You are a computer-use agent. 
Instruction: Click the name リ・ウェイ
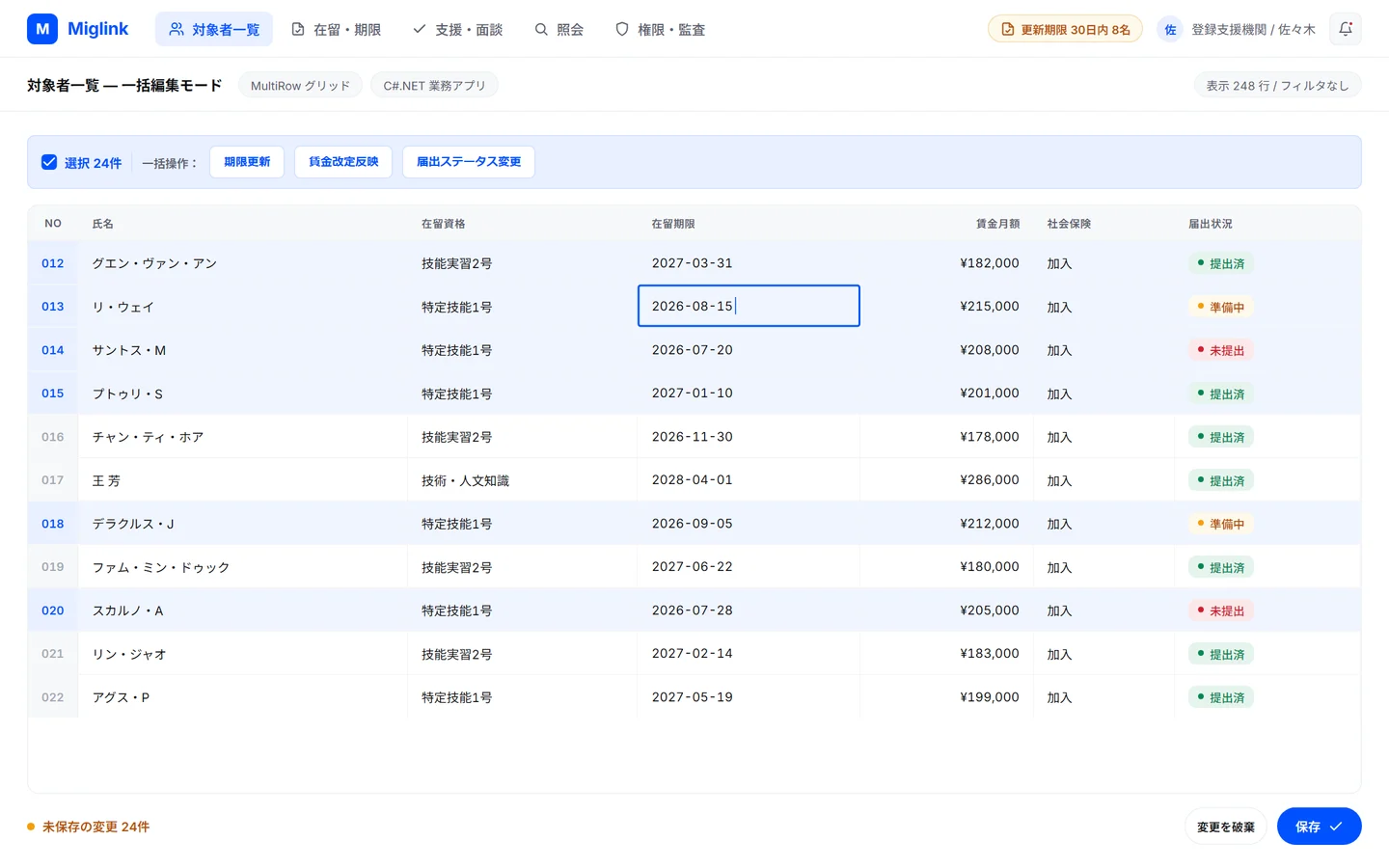123,307
